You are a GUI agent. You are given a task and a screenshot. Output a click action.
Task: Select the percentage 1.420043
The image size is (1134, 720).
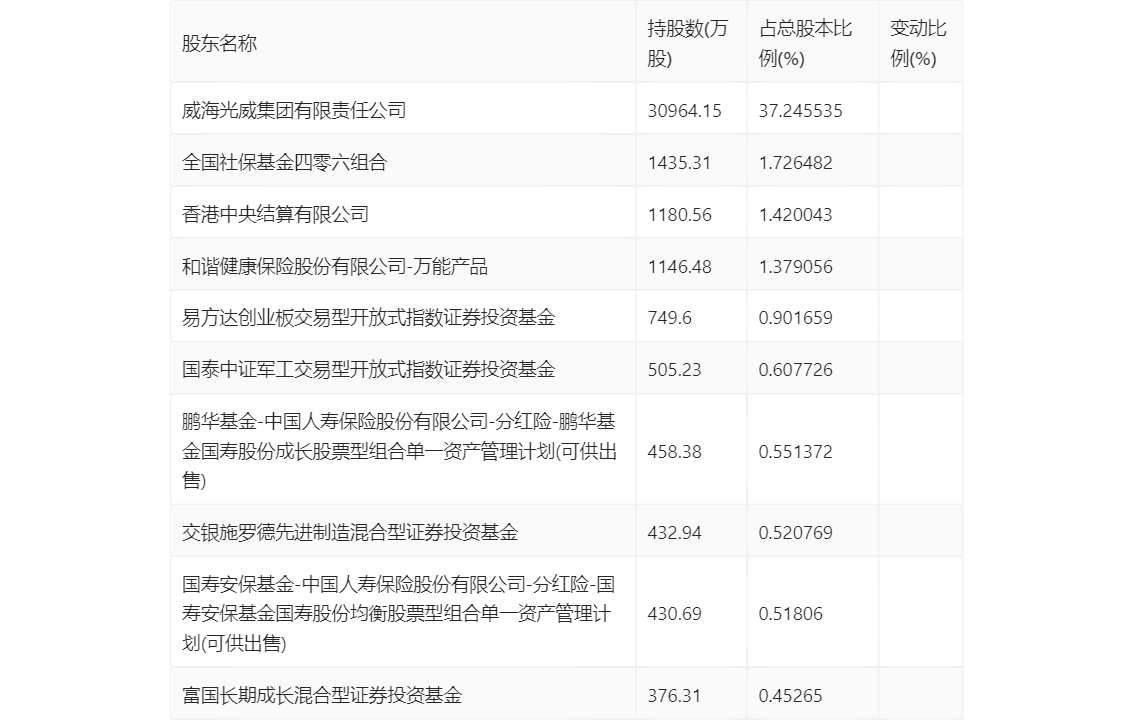tap(796, 215)
